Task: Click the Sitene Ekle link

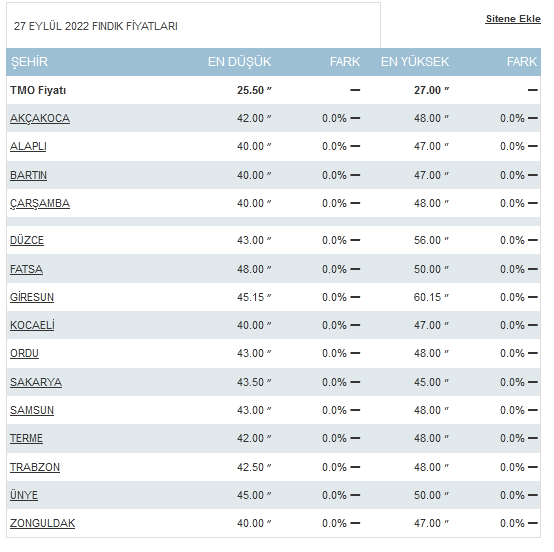Action: [x=513, y=19]
